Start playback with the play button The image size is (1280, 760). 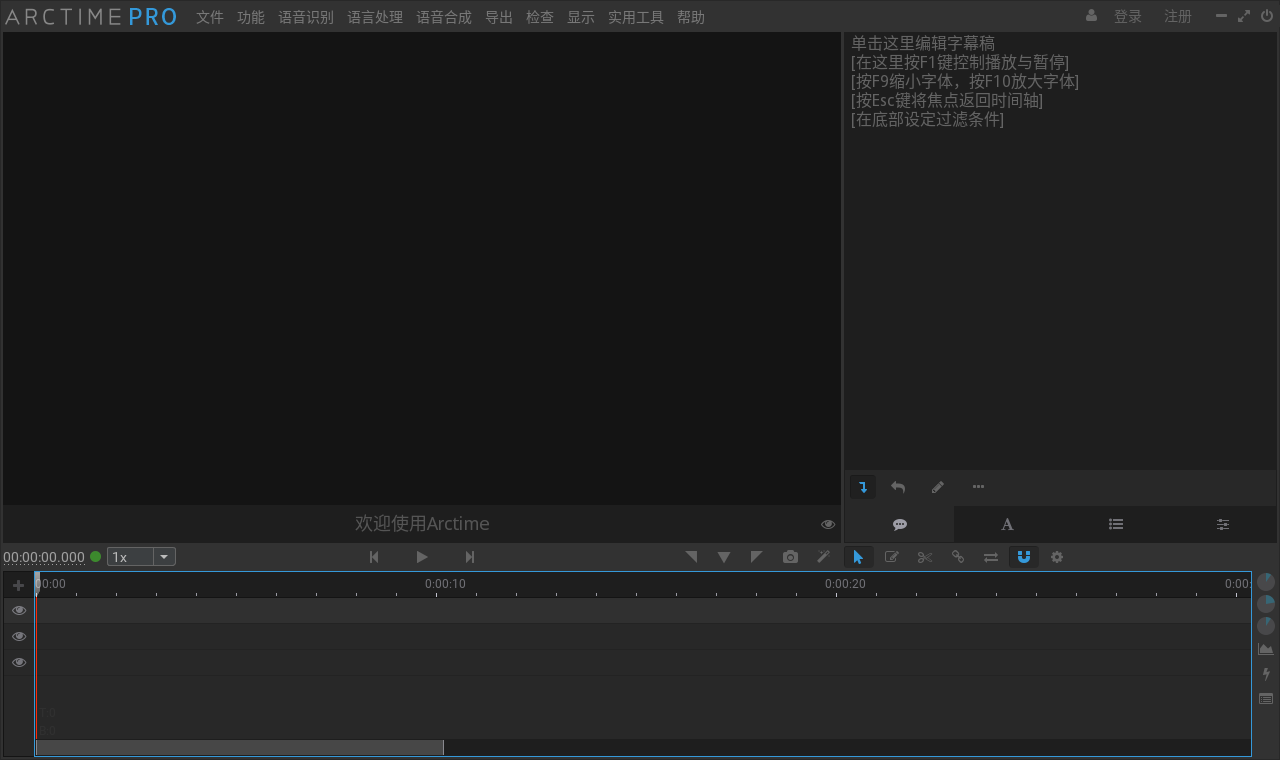[x=422, y=557]
